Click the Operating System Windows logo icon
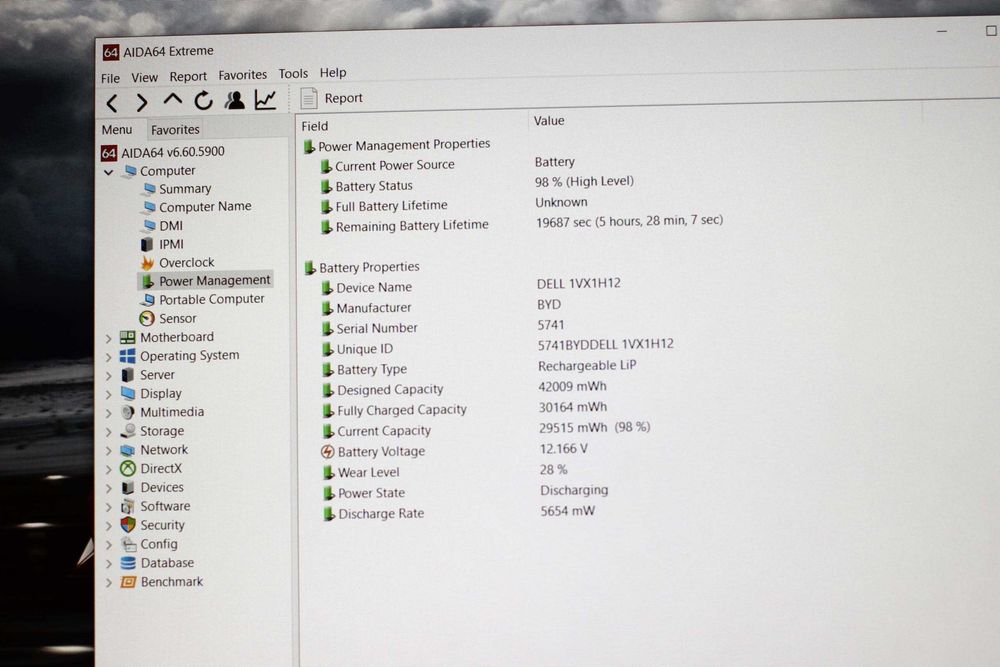1000x667 pixels. pos(128,356)
